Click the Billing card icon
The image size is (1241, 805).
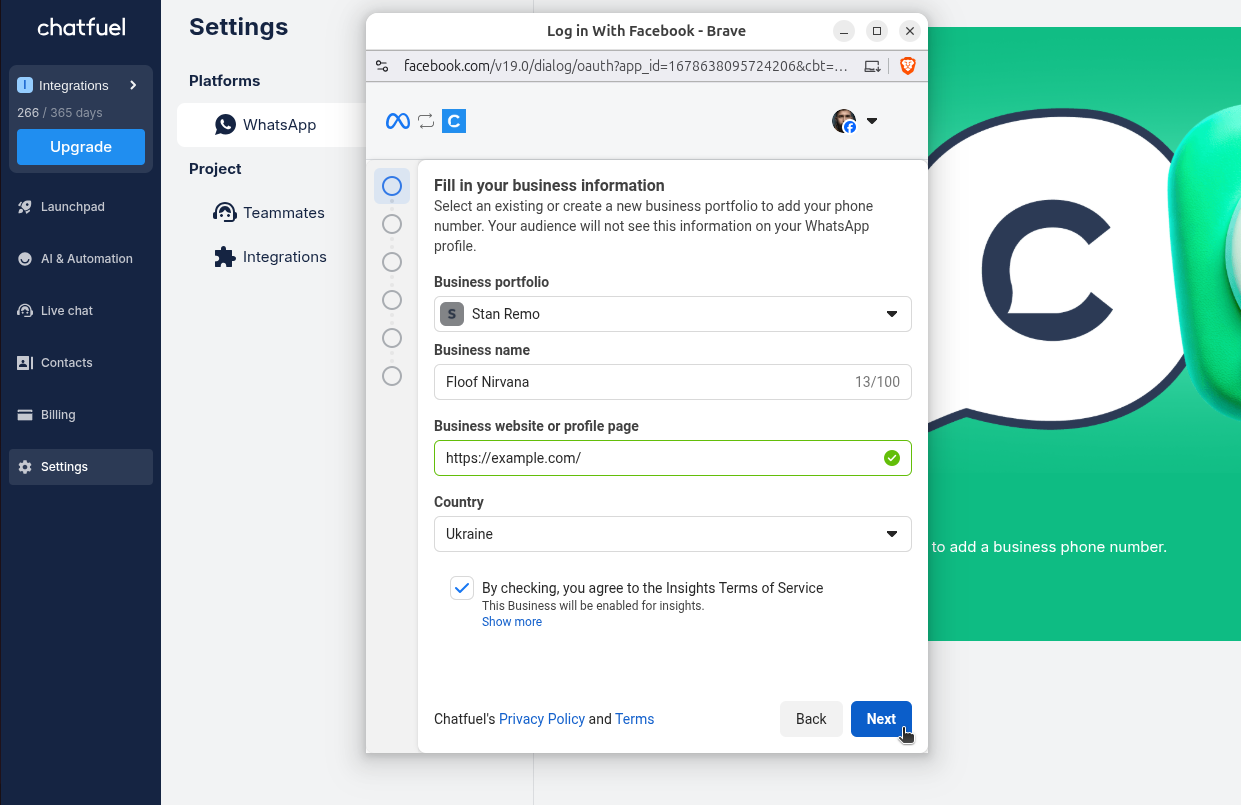click(x=25, y=415)
